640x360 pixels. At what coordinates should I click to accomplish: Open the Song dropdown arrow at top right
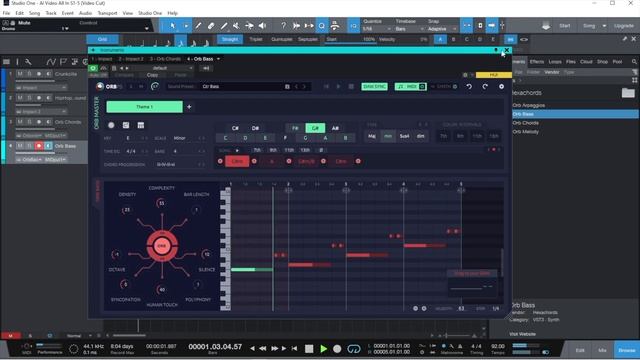[604, 26]
